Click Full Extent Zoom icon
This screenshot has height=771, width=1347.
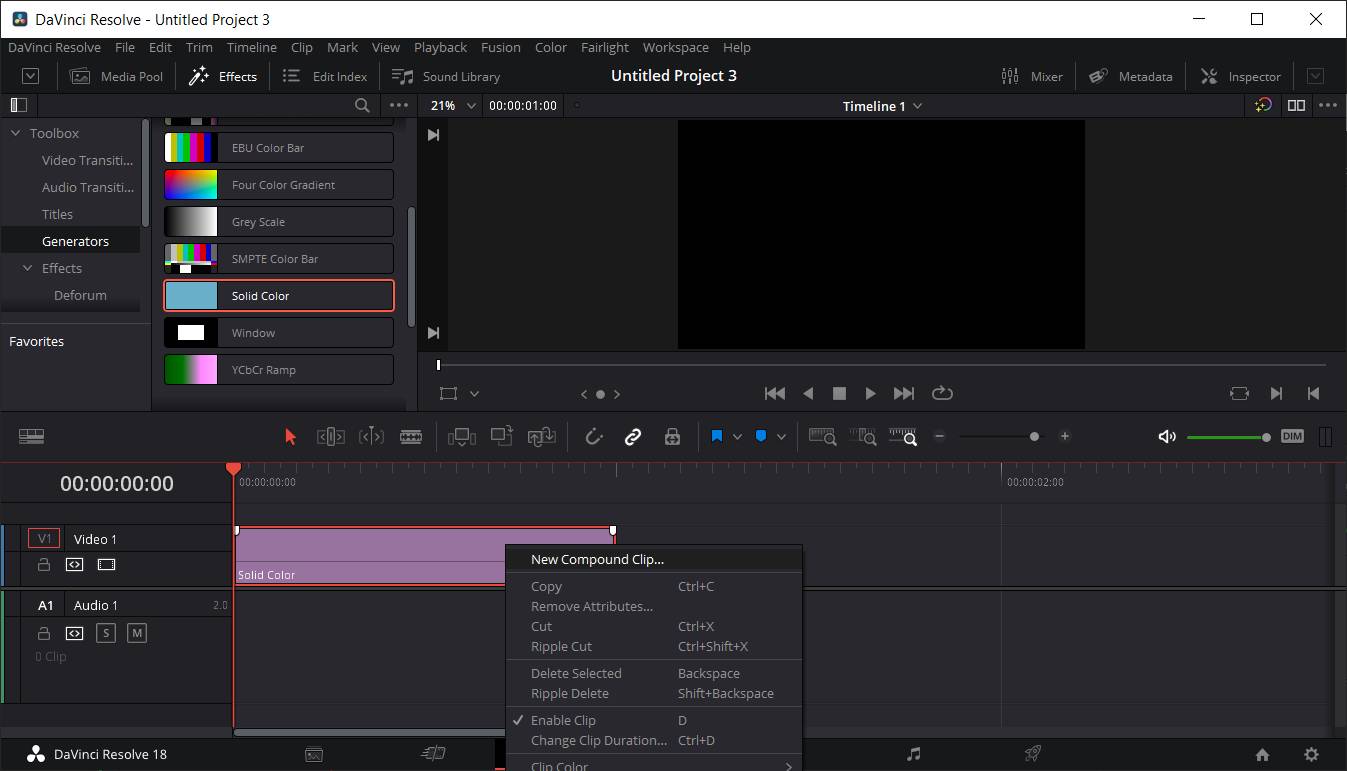coord(822,436)
